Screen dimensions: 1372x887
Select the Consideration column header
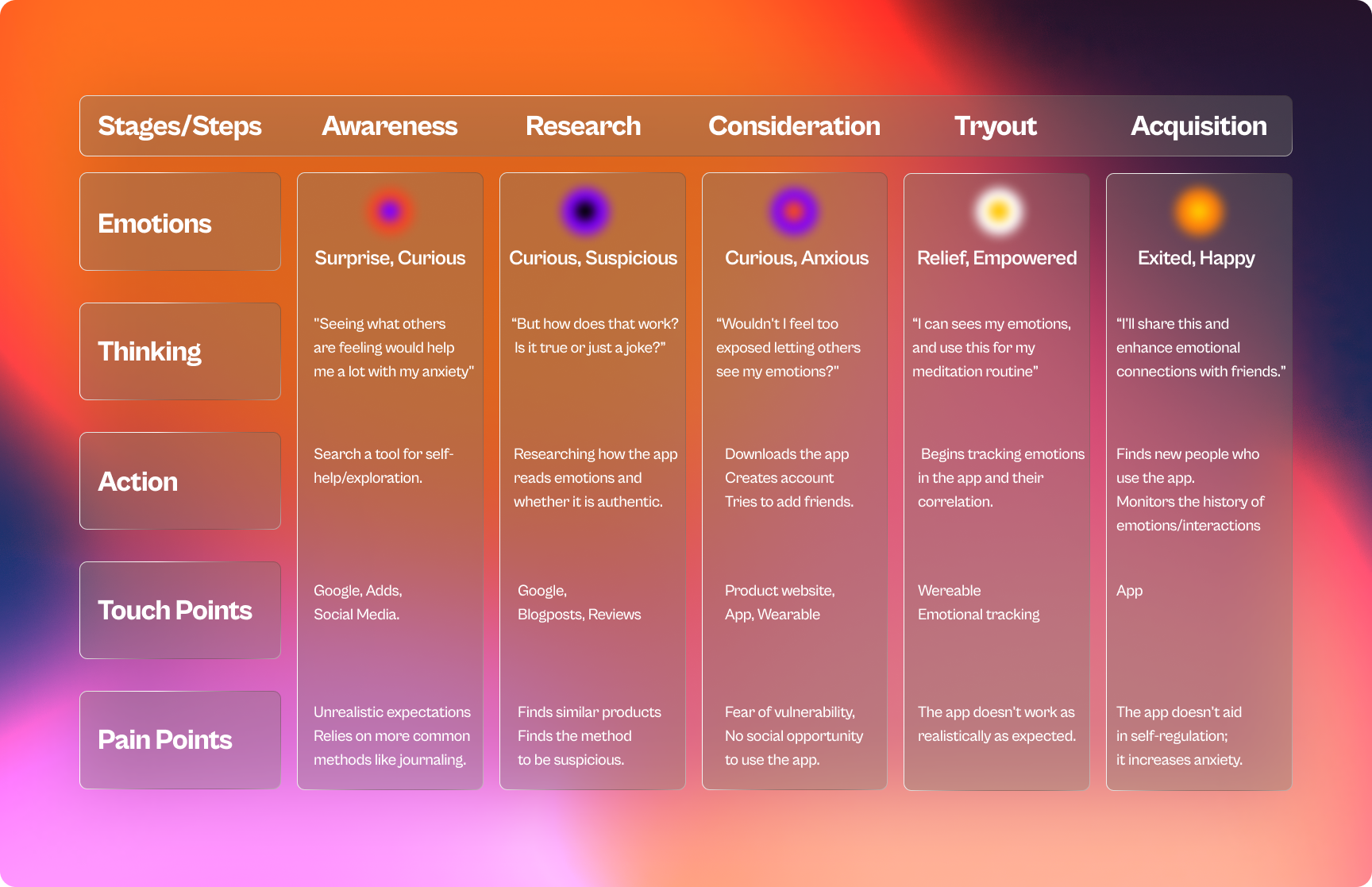(x=794, y=126)
